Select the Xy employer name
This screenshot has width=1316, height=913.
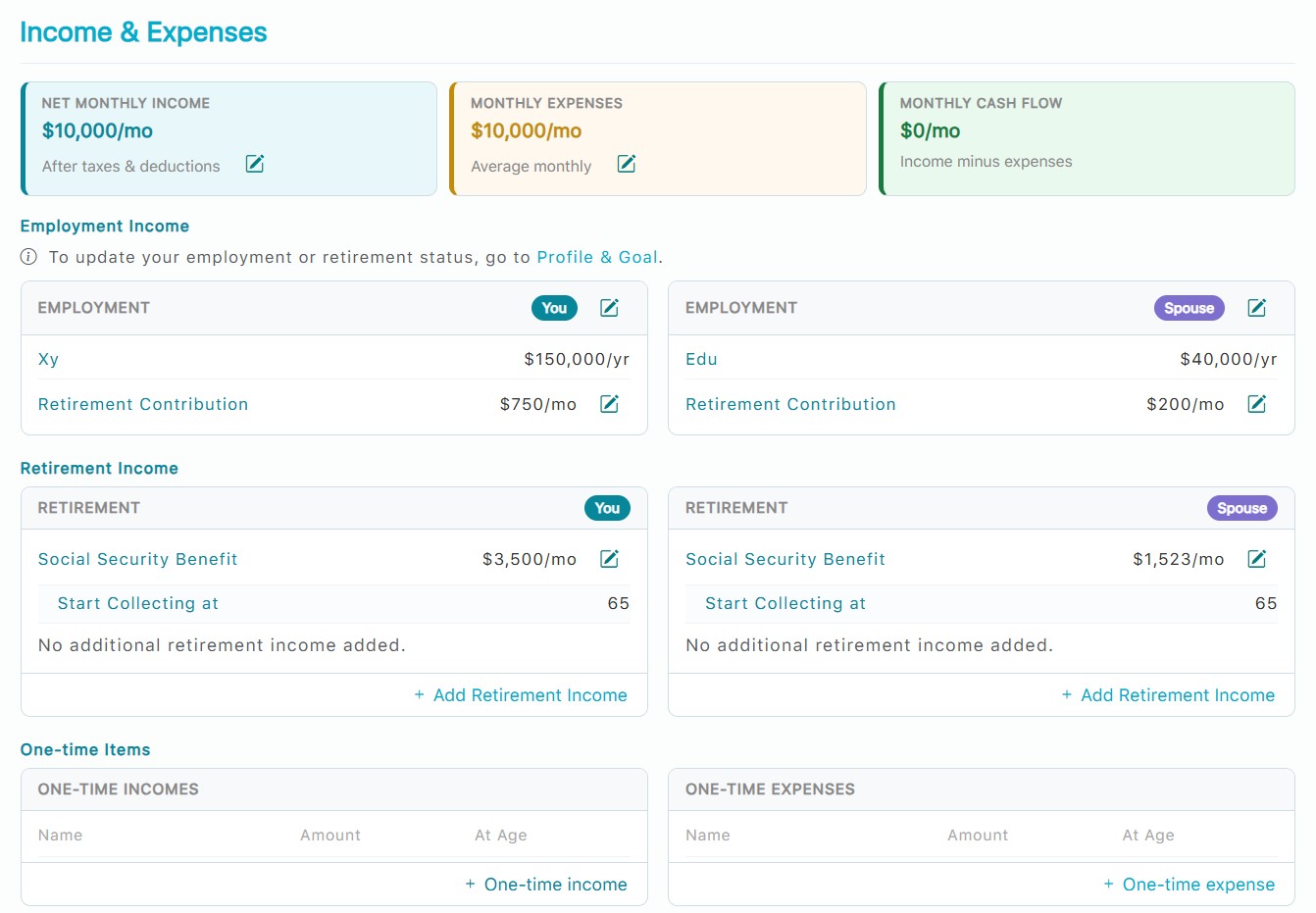point(49,359)
